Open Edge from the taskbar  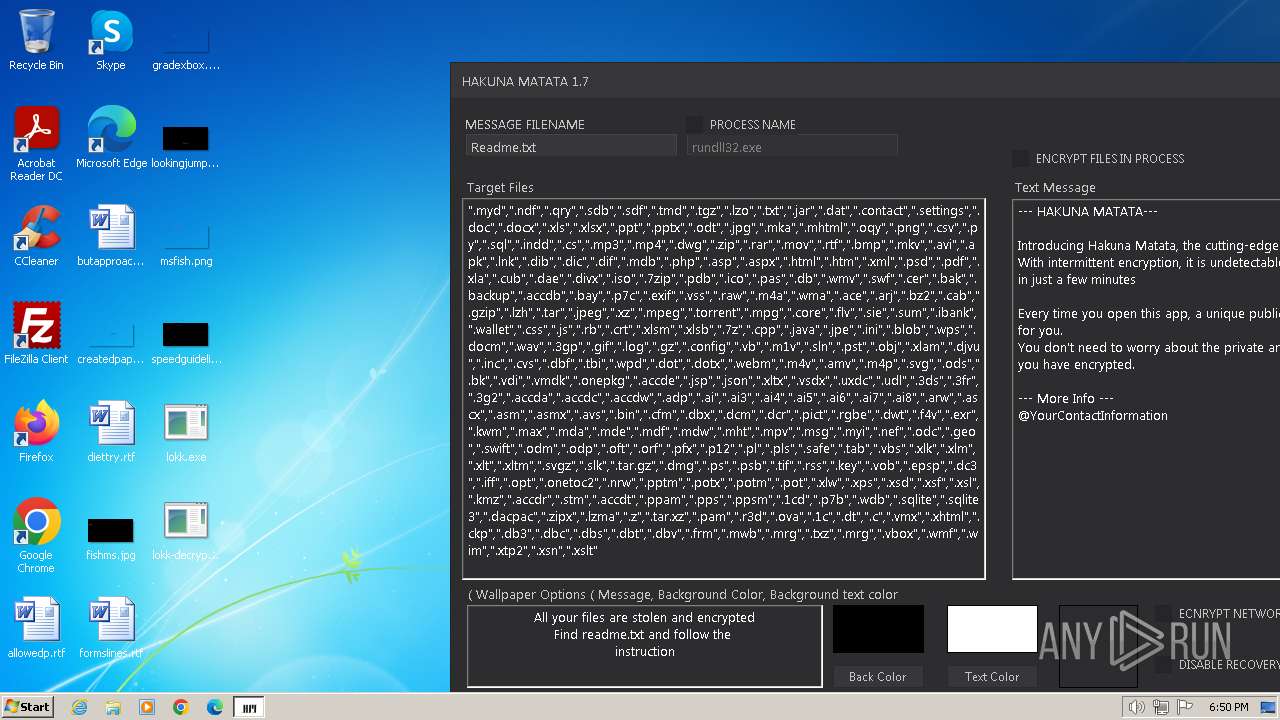point(215,707)
